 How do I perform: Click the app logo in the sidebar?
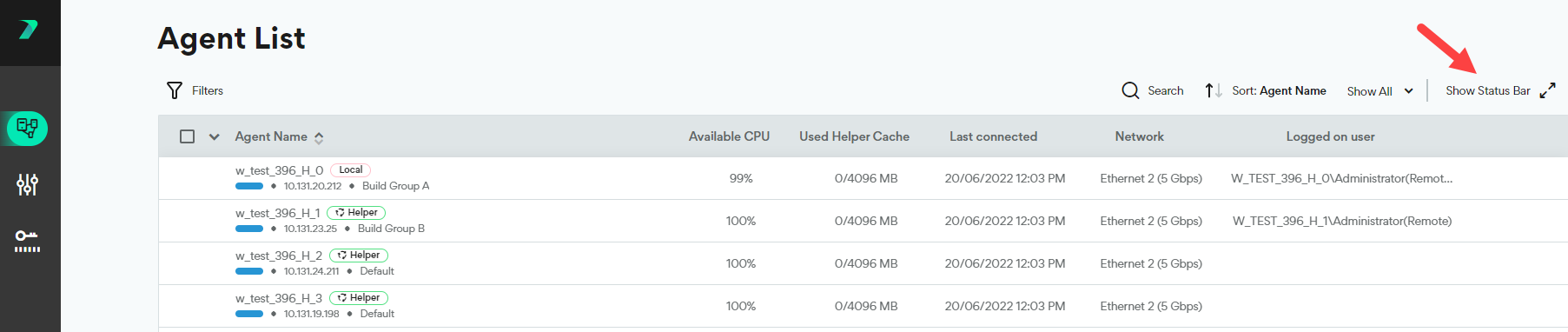tap(28, 30)
